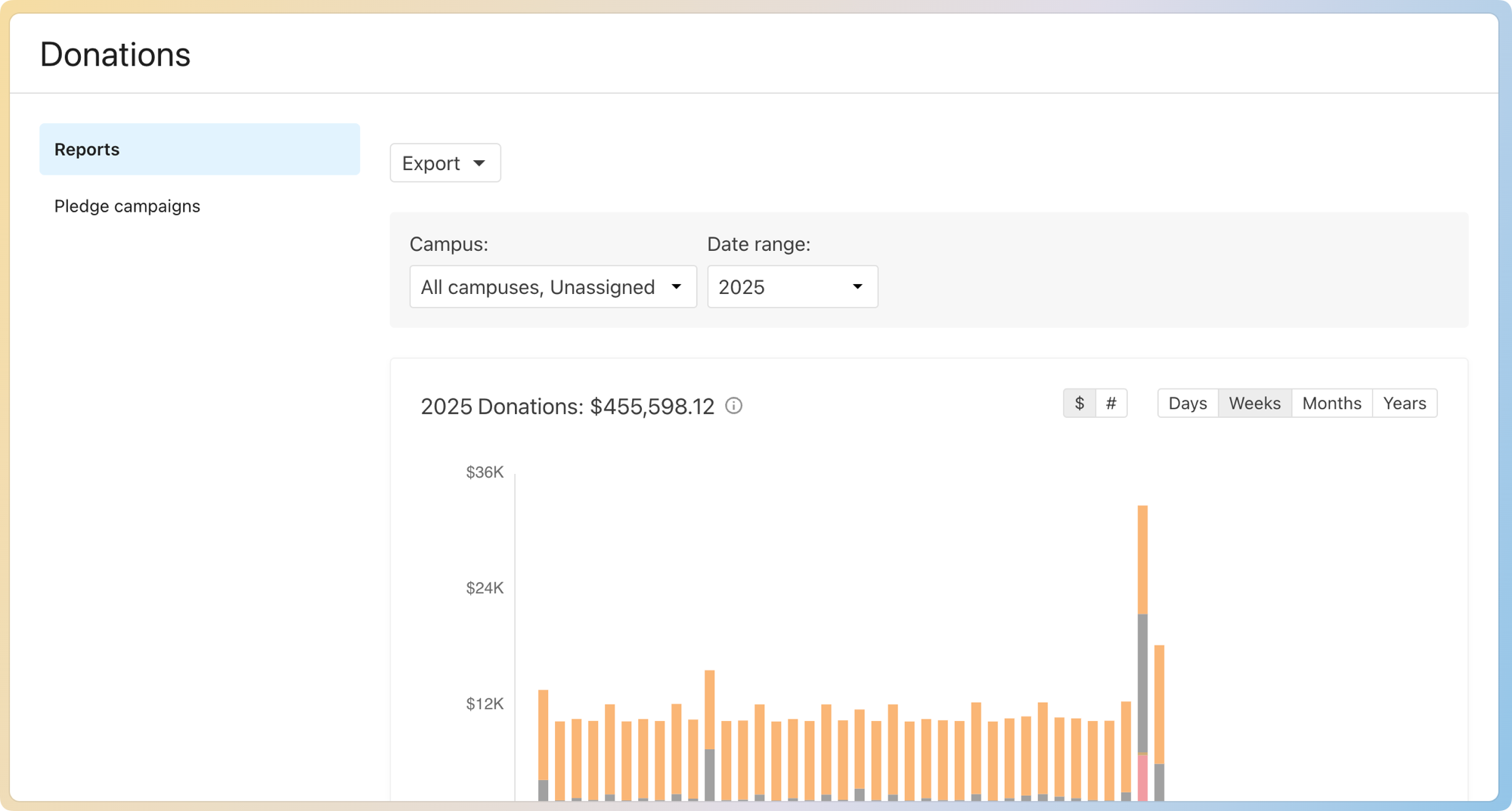Click the Donations page heading
The height and width of the screenshot is (811, 1512).
115,54
